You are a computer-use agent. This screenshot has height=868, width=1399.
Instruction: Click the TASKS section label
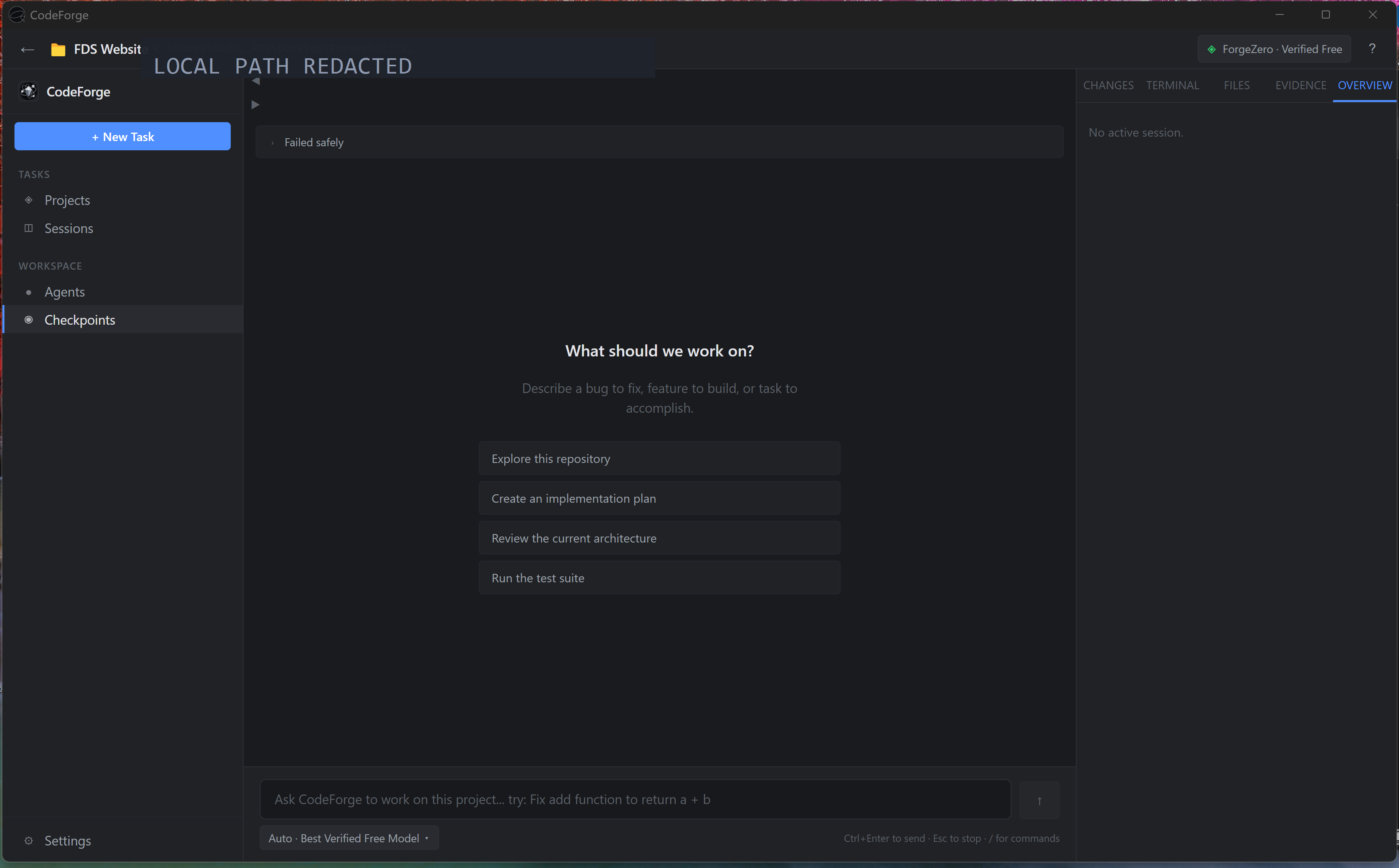point(34,174)
